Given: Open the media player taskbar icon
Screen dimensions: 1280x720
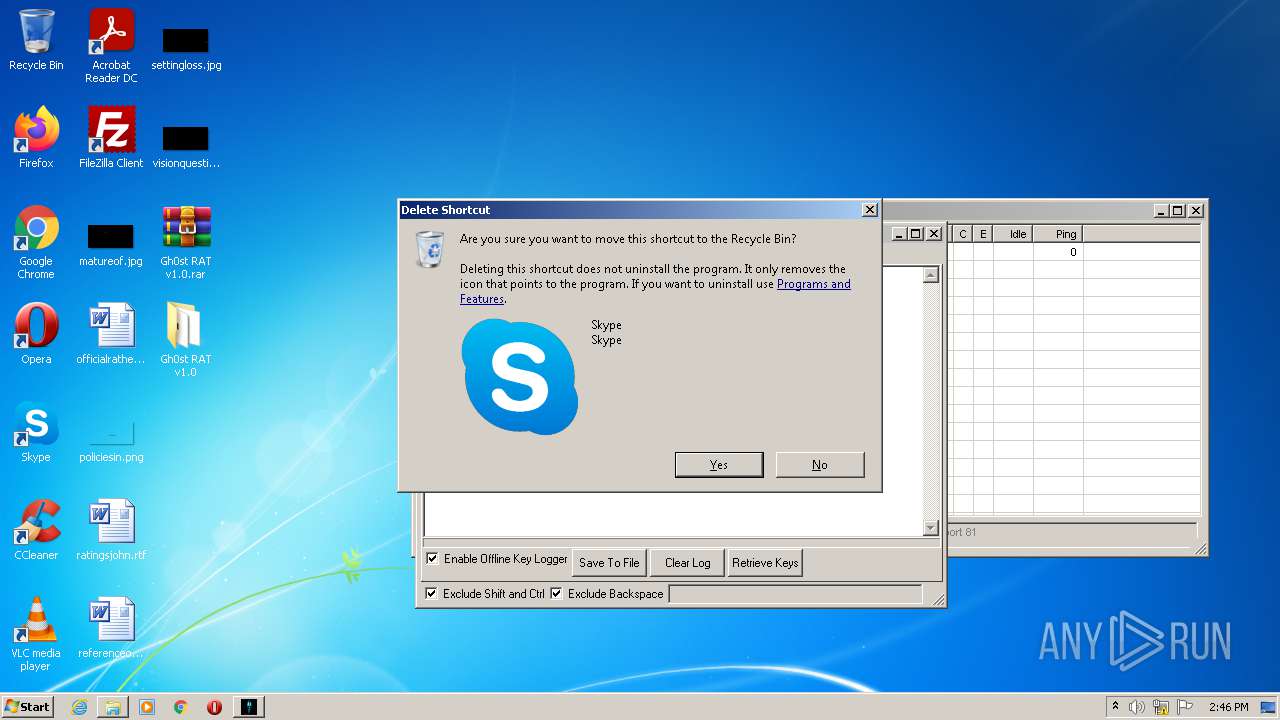Looking at the screenshot, I should pyautogui.click(x=147, y=707).
